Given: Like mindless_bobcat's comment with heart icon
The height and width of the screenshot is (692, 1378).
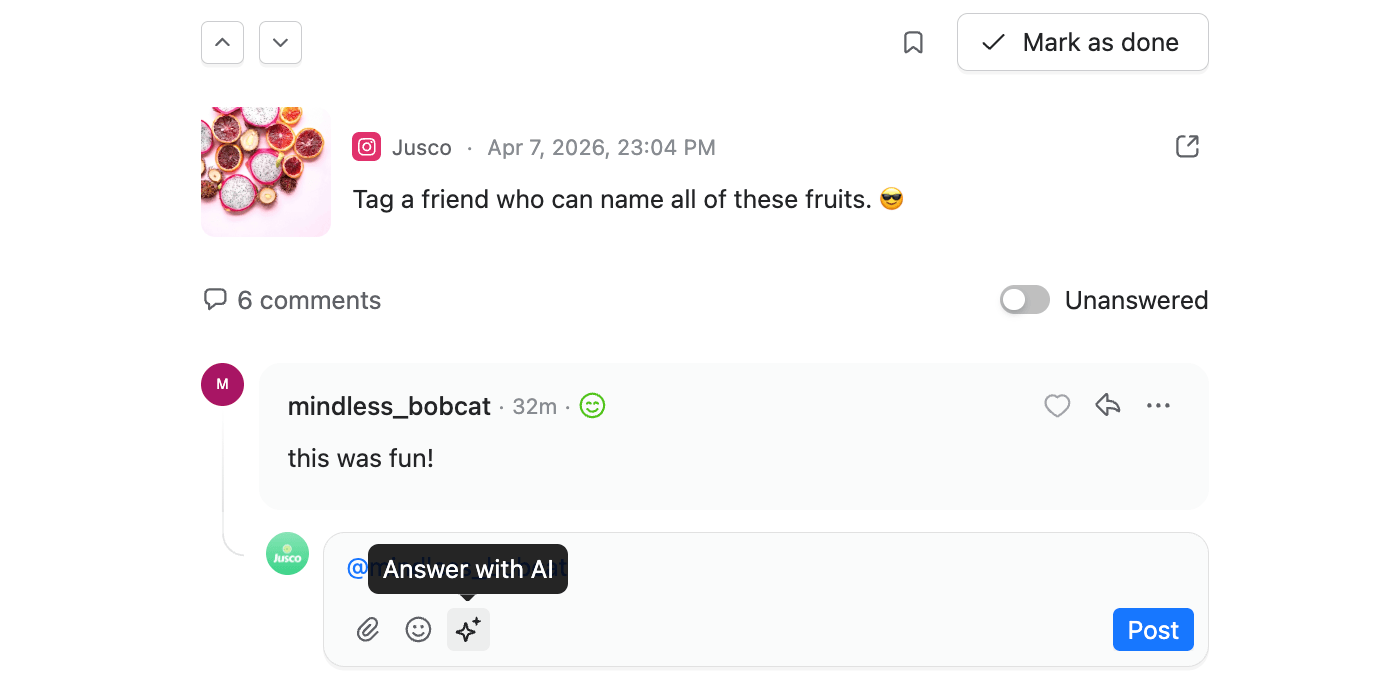Looking at the screenshot, I should tap(1057, 406).
